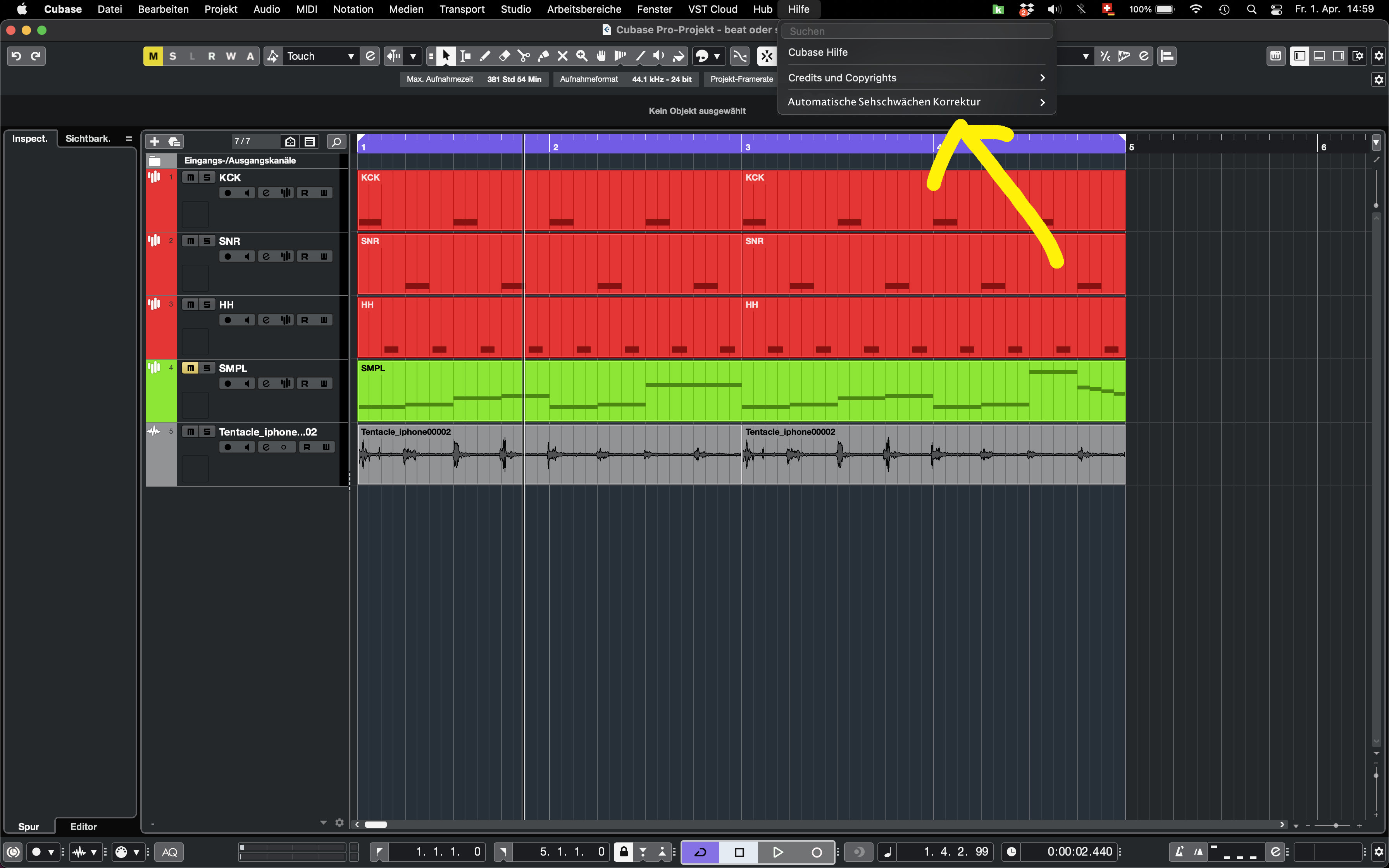This screenshot has height=868, width=1389.
Task: Select the Zoom magnifier tool
Action: [581, 56]
